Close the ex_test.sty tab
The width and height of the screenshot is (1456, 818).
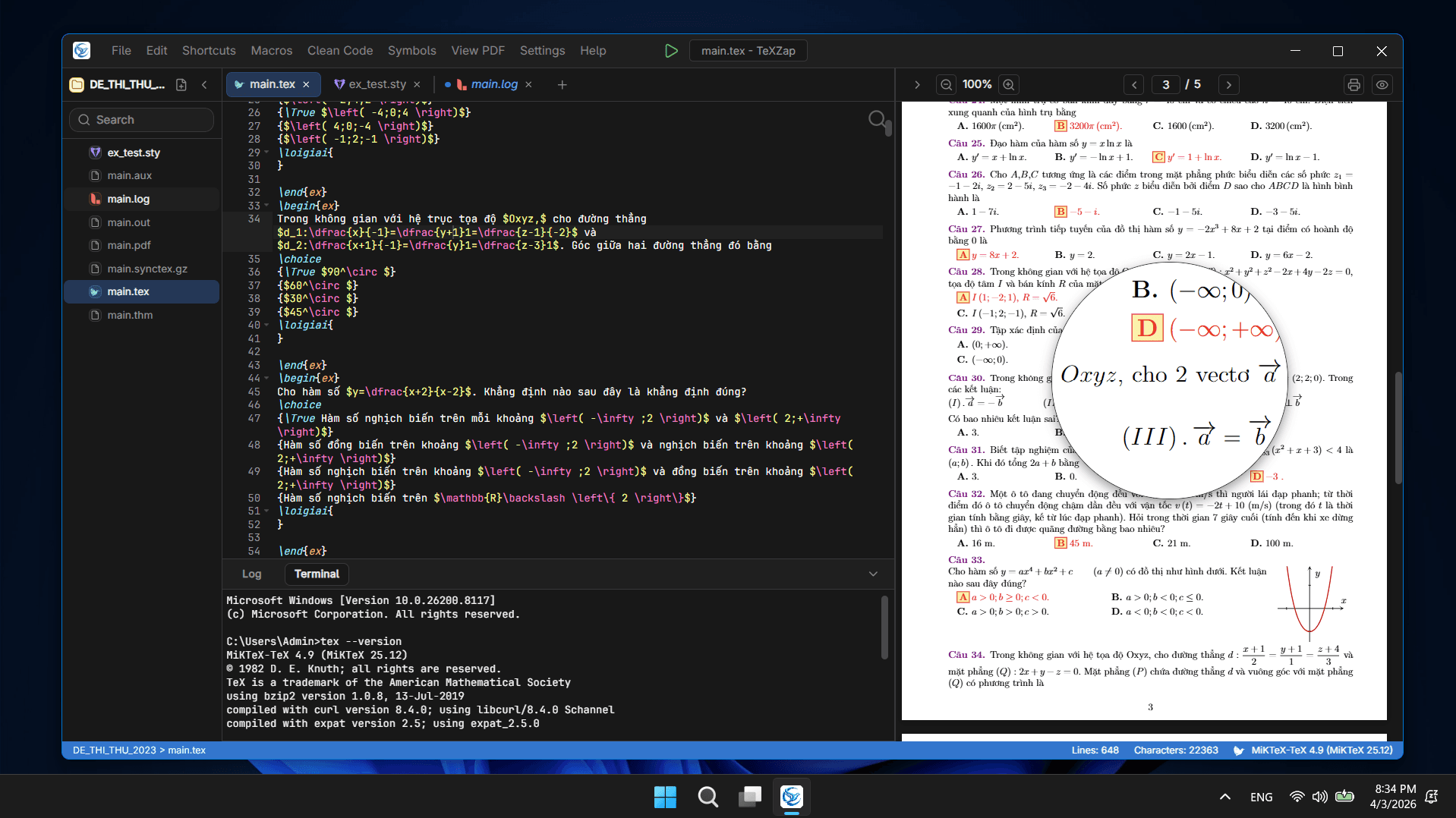(x=417, y=84)
